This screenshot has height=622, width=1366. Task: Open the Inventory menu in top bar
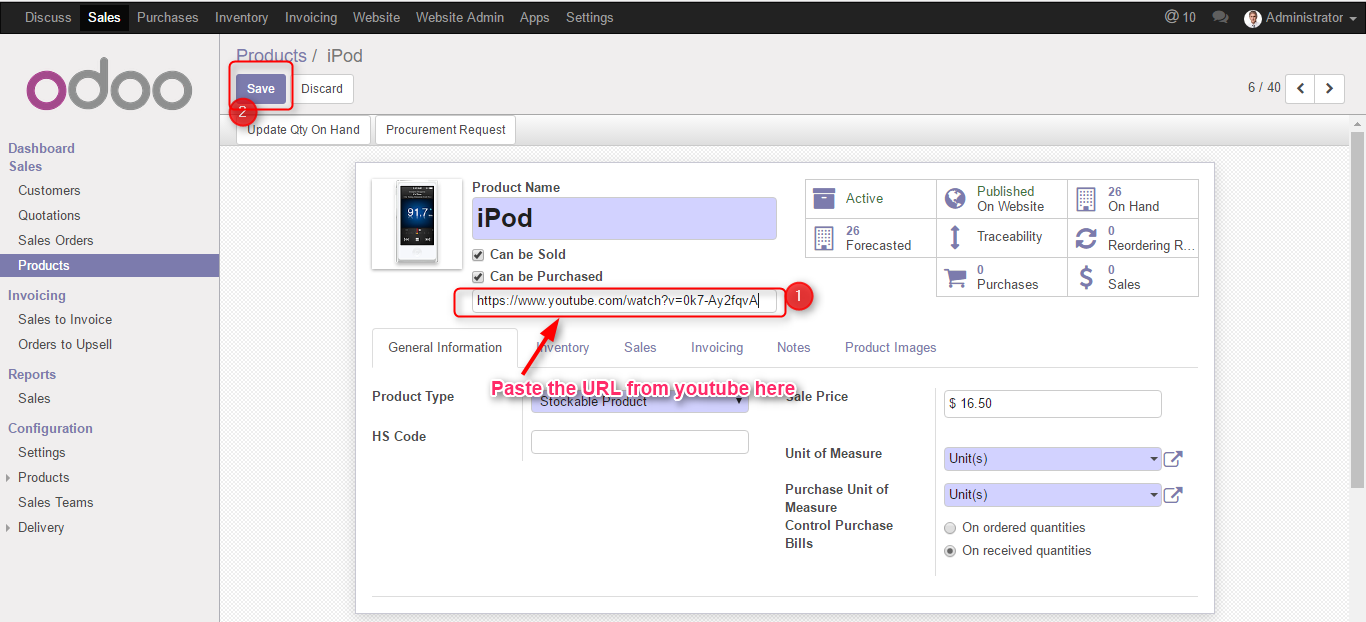241,18
